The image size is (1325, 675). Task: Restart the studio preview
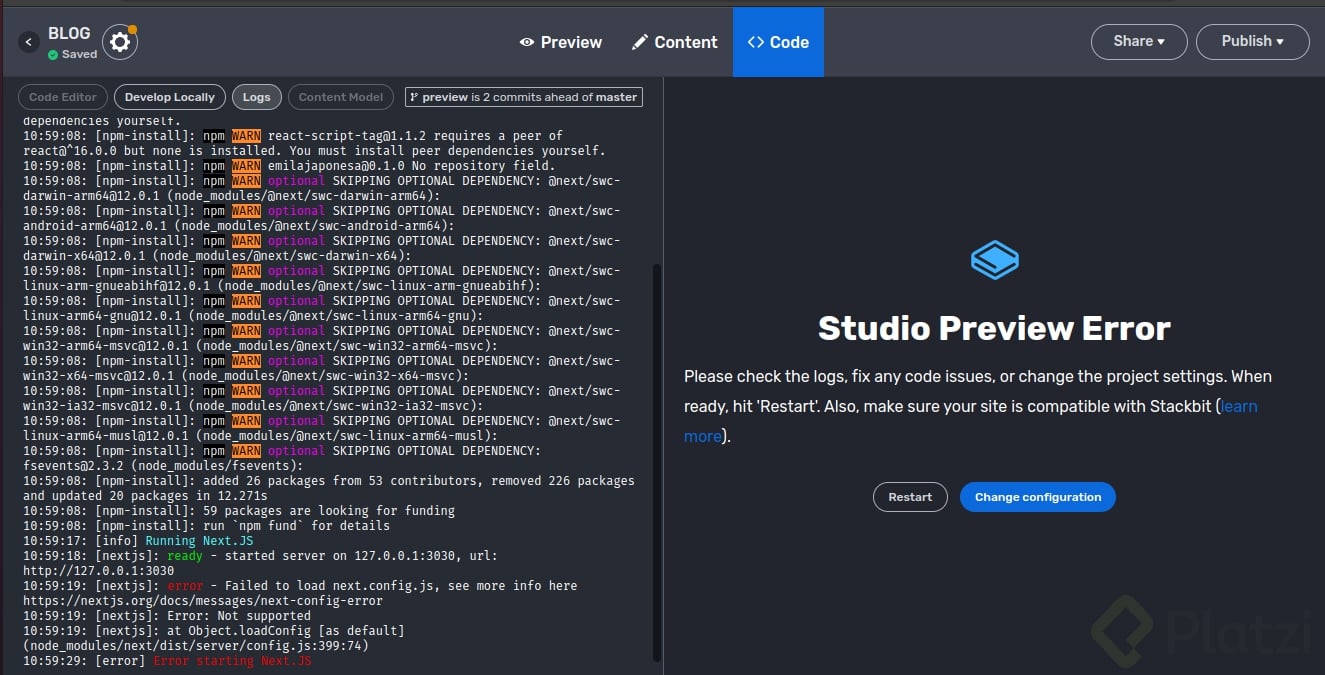[910, 497]
